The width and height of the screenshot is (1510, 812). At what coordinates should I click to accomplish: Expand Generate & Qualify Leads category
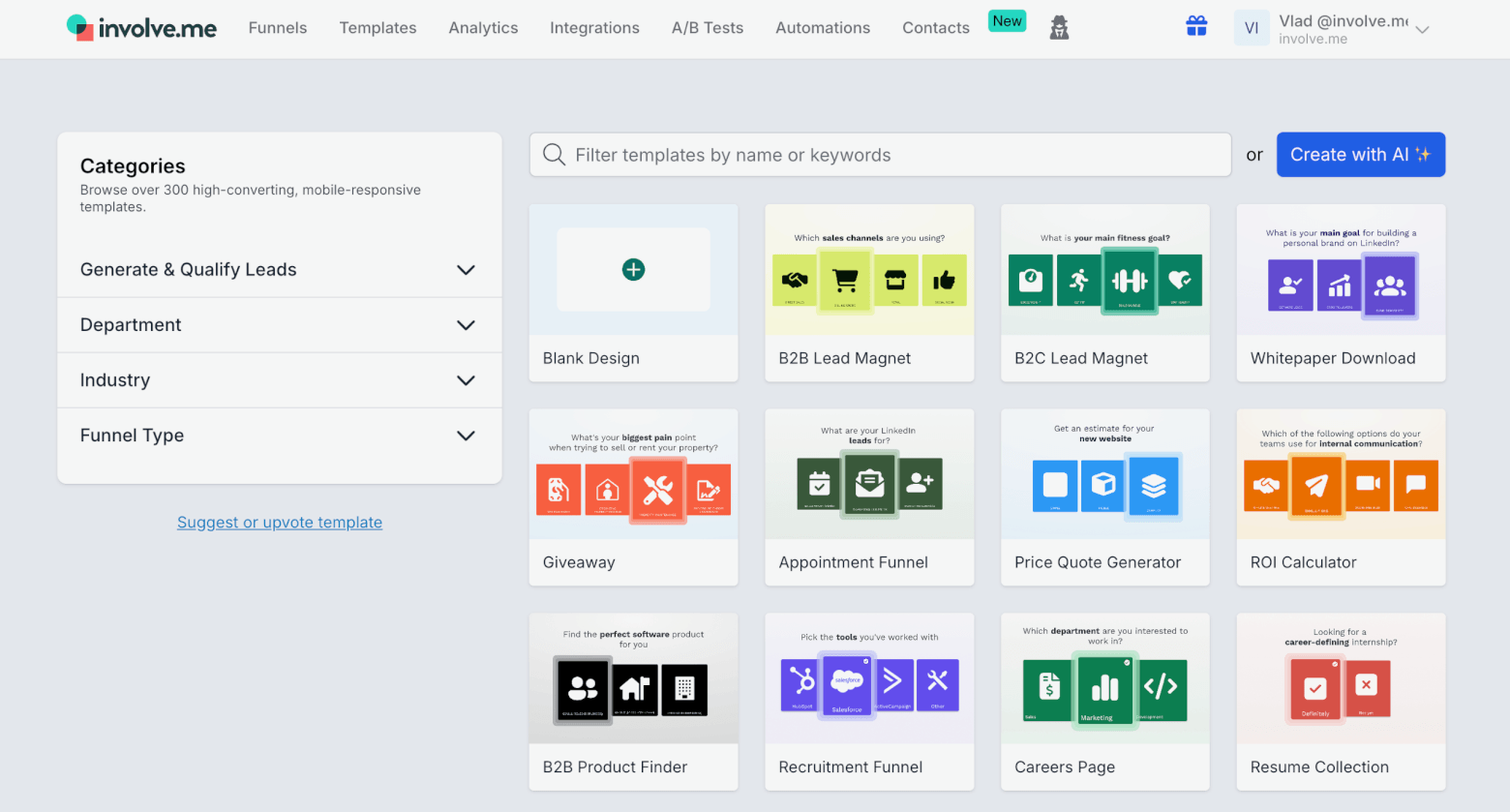tap(466, 270)
